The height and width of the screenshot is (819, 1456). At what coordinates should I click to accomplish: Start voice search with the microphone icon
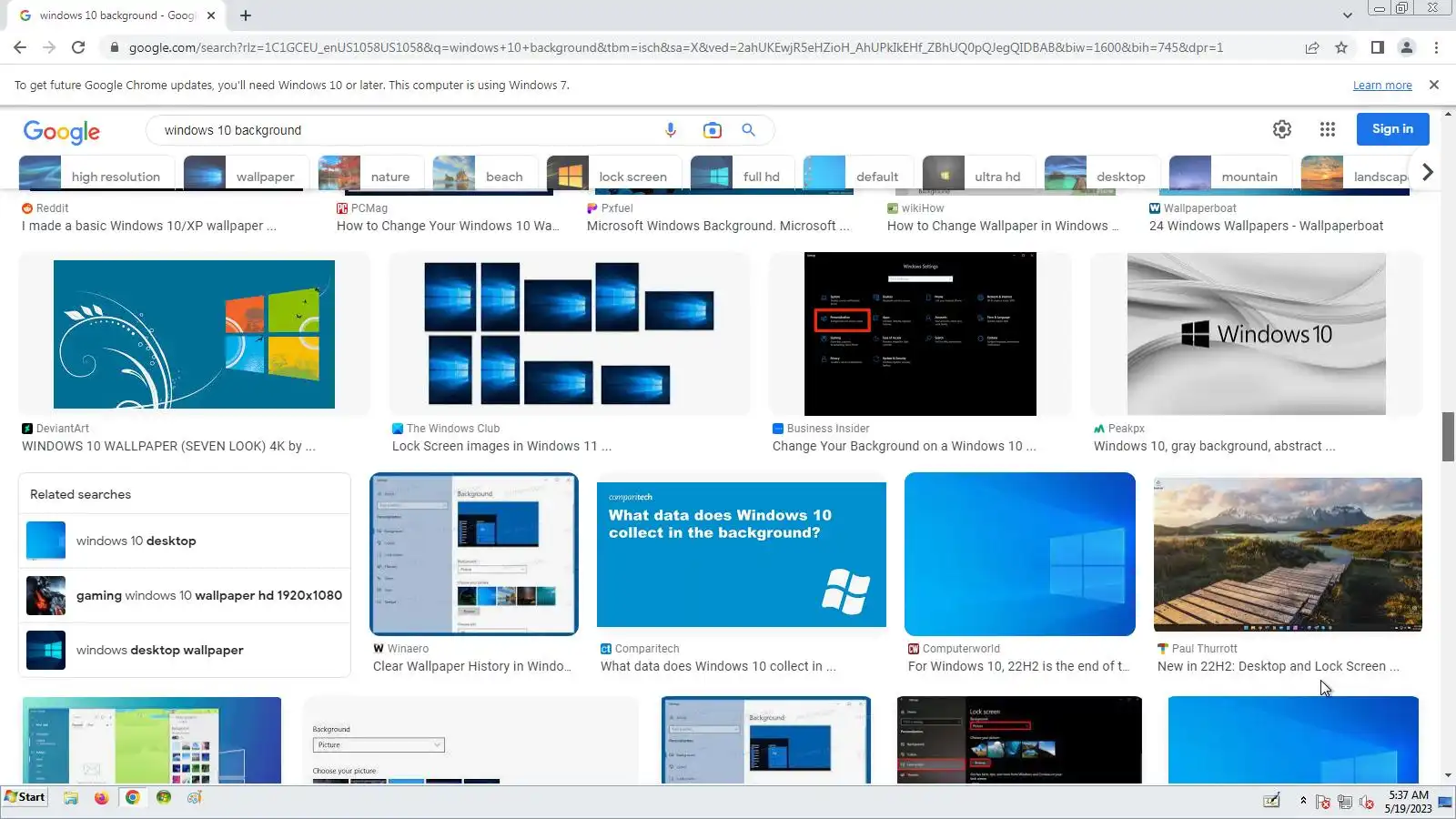tap(671, 130)
